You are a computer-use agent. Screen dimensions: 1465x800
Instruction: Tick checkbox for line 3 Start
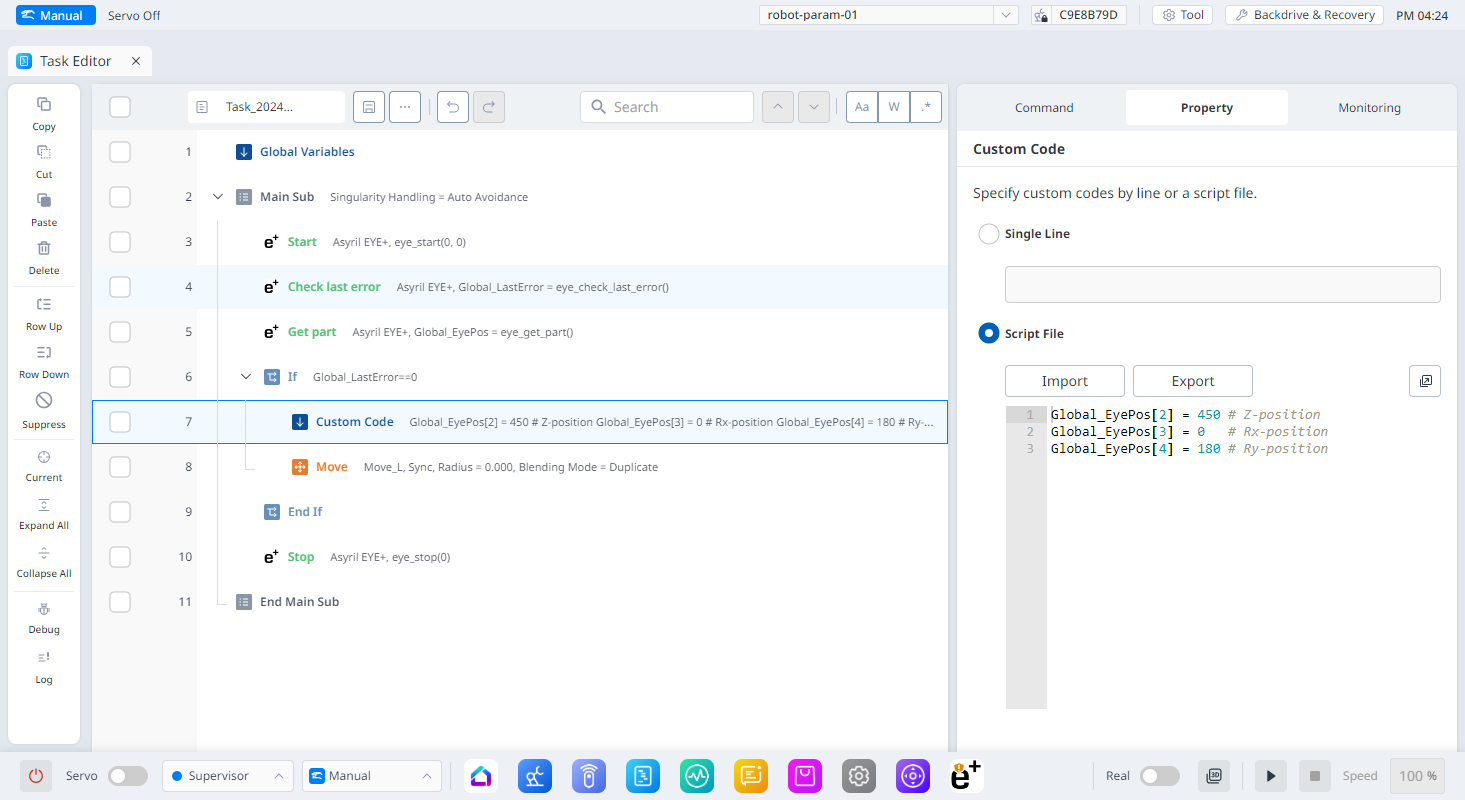[120, 242]
